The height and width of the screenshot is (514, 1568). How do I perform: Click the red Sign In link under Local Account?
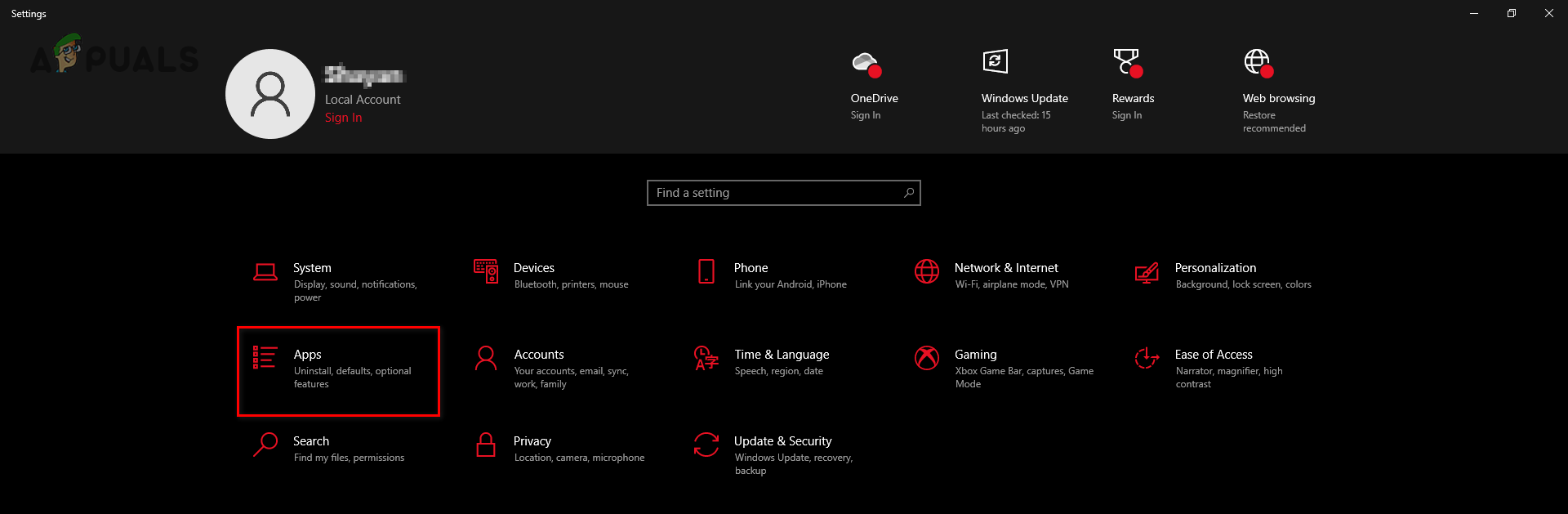point(343,118)
